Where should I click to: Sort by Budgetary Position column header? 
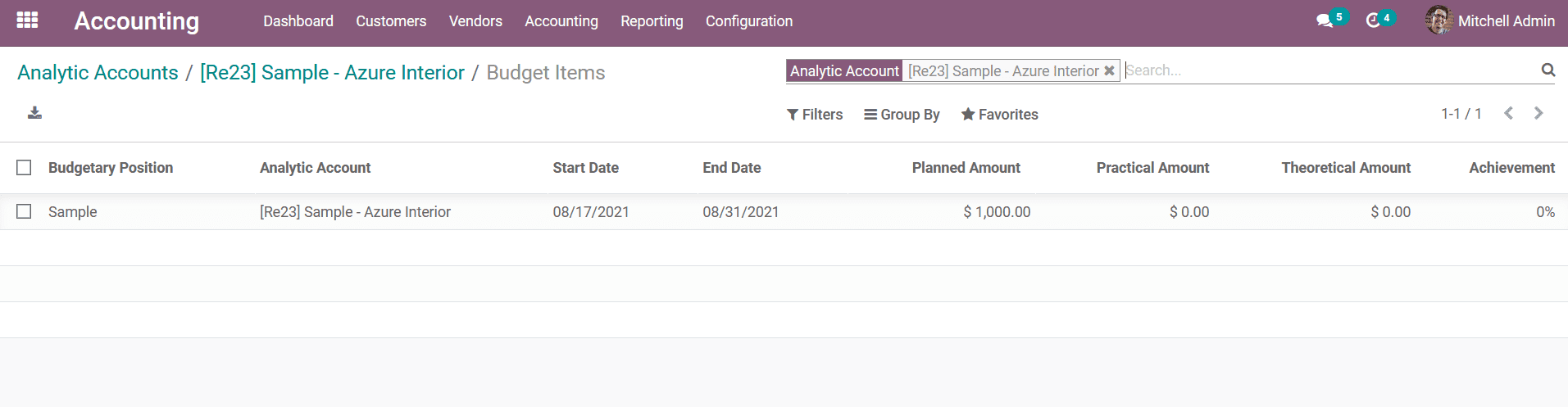coord(111,168)
